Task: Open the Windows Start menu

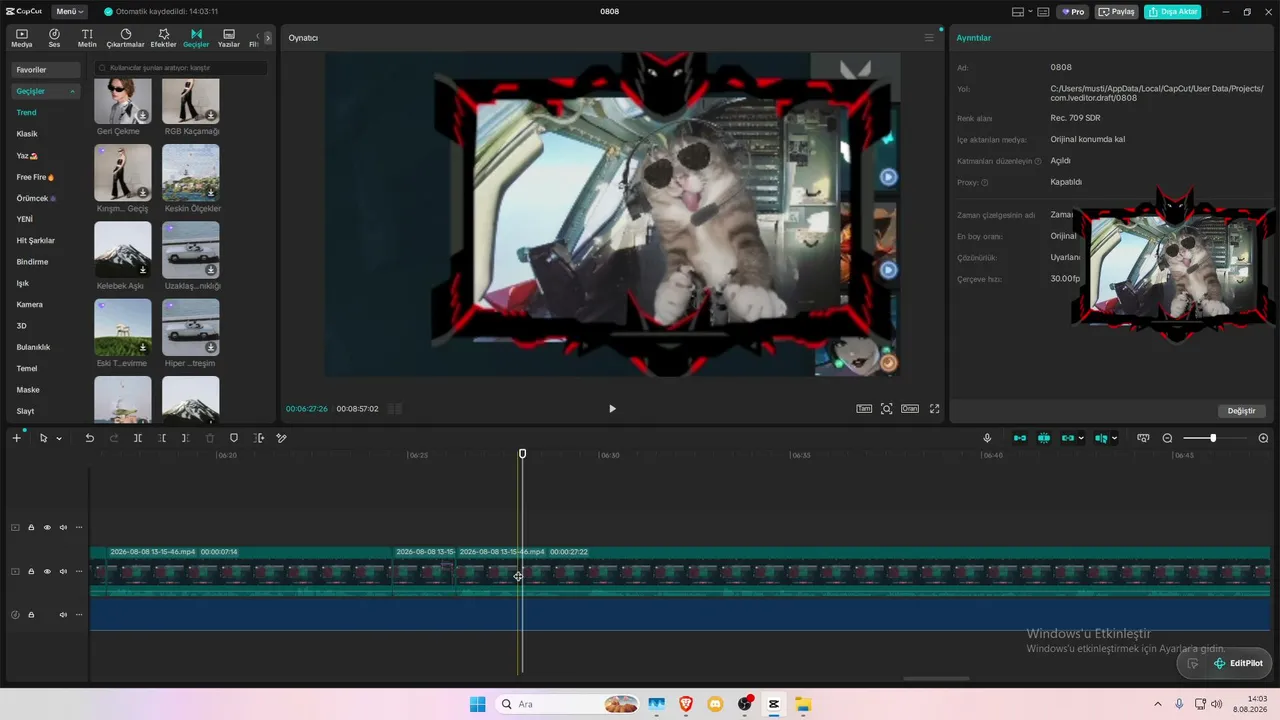Action: [x=478, y=704]
